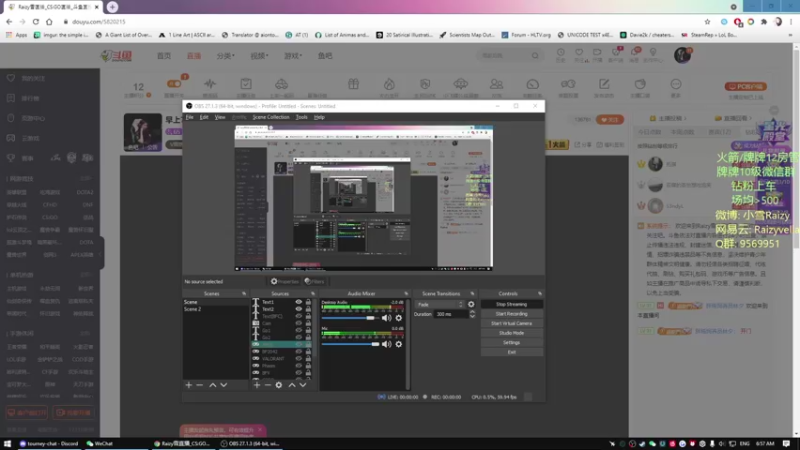Expand the 游戏 dropdown on Douyu
The image size is (800, 450).
[x=293, y=56]
